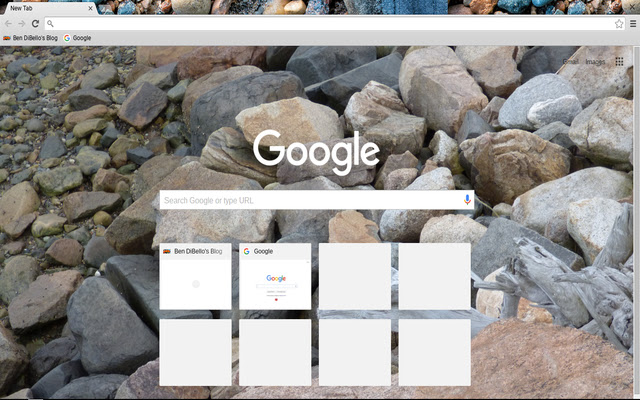
Task: Open the Chrome hamburger menu
Action: (x=633, y=24)
